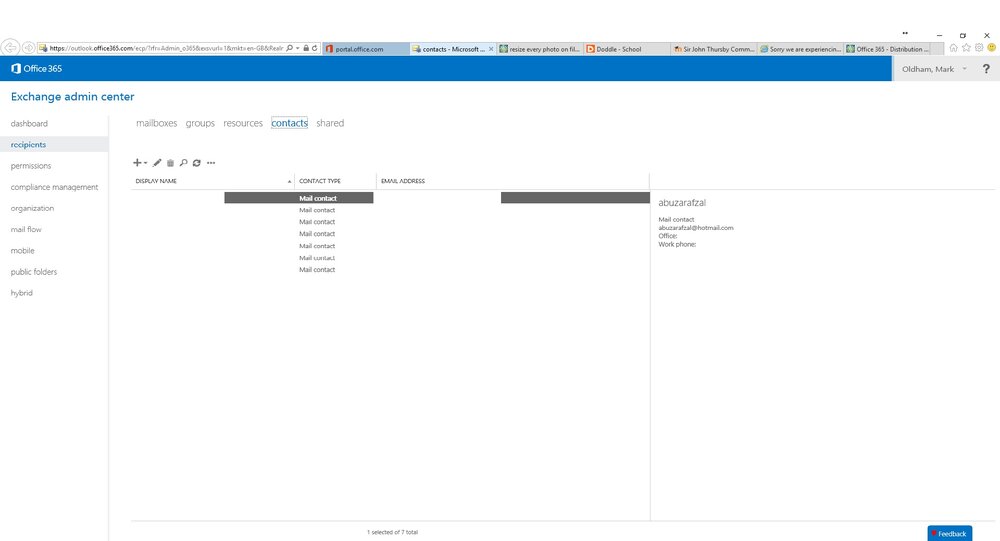Switch to the groups tab
The width and height of the screenshot is (1000, 541).
(x=200, y=123)
